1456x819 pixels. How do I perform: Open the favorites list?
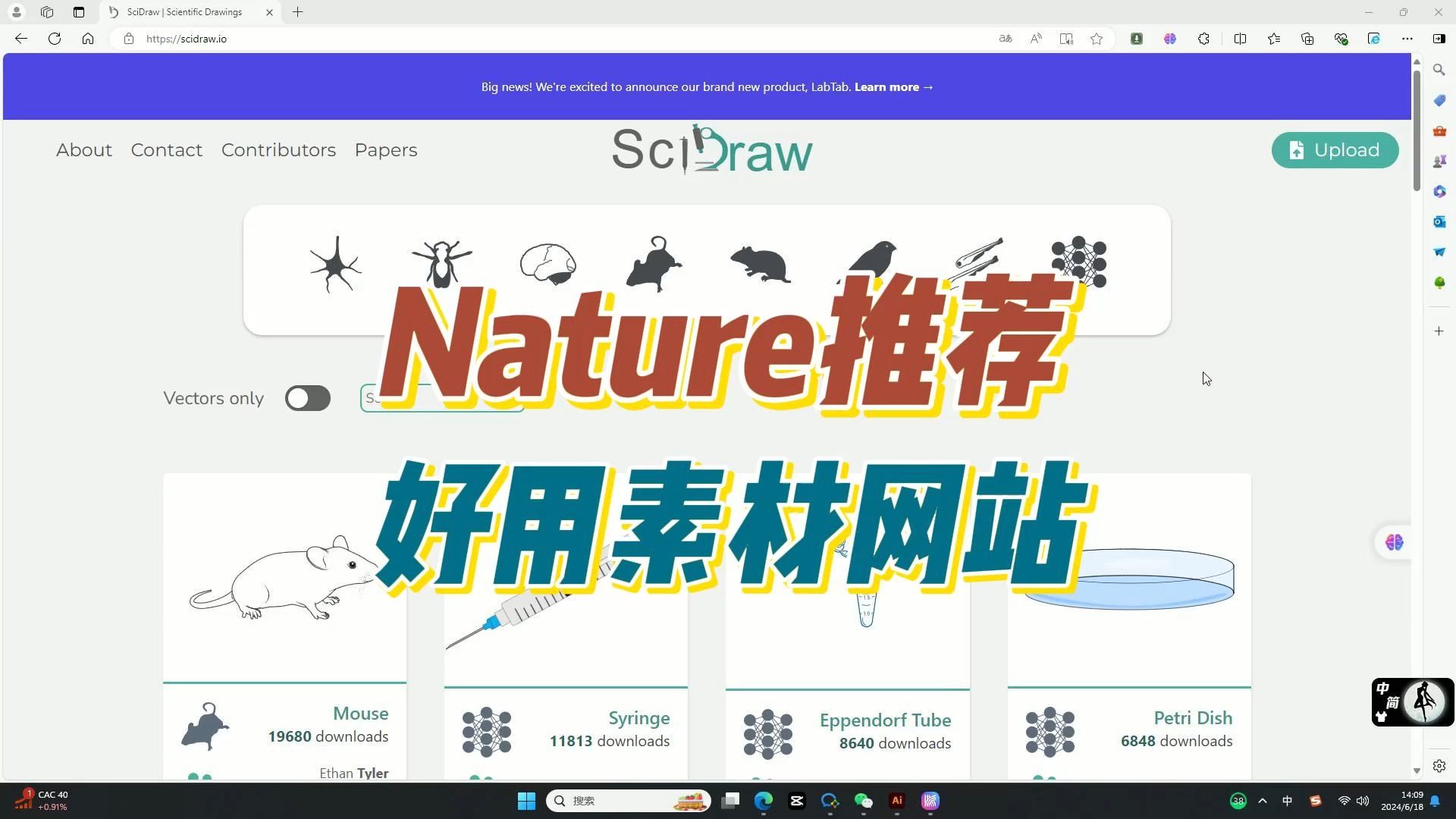1274,39
